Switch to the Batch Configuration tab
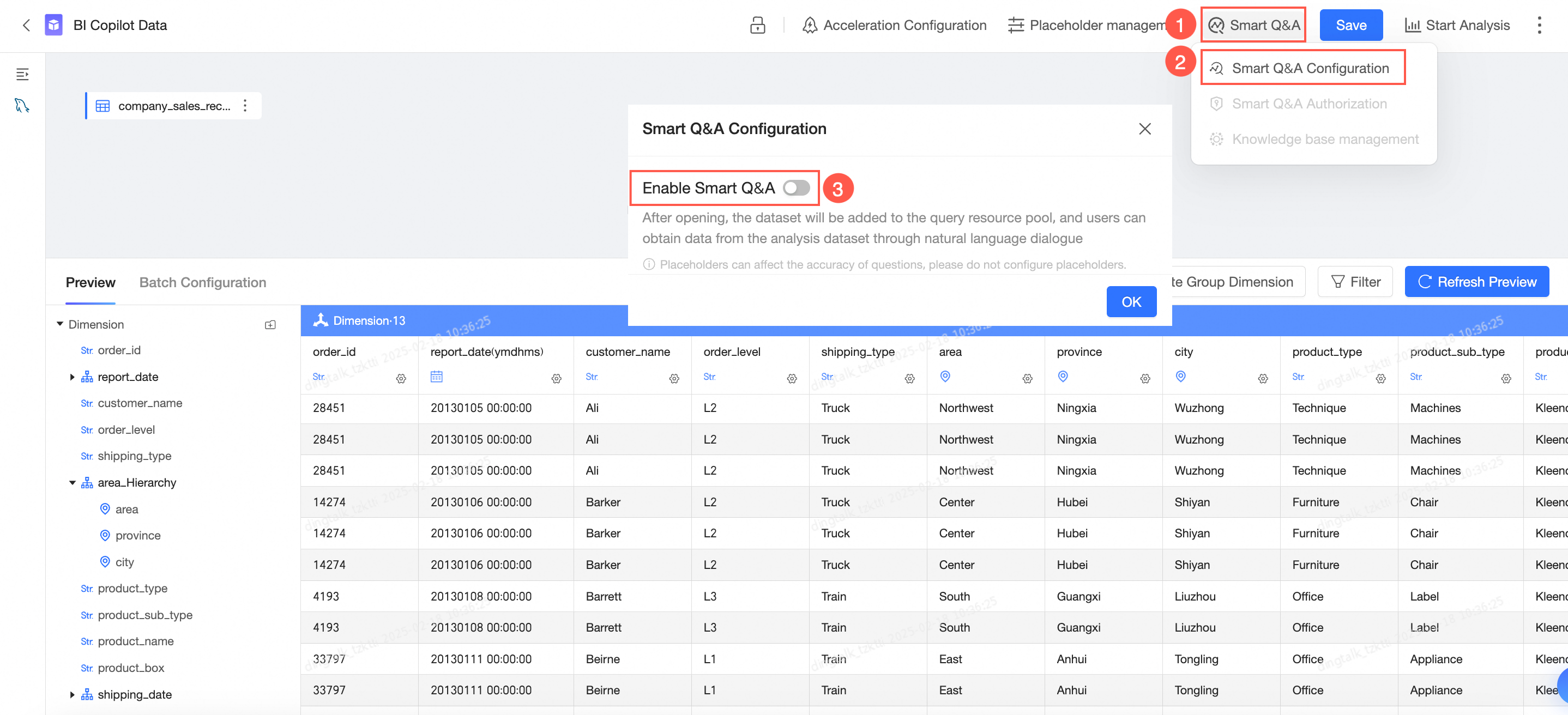This screenshot has height=715, width=1568. [x=203, y=282]
